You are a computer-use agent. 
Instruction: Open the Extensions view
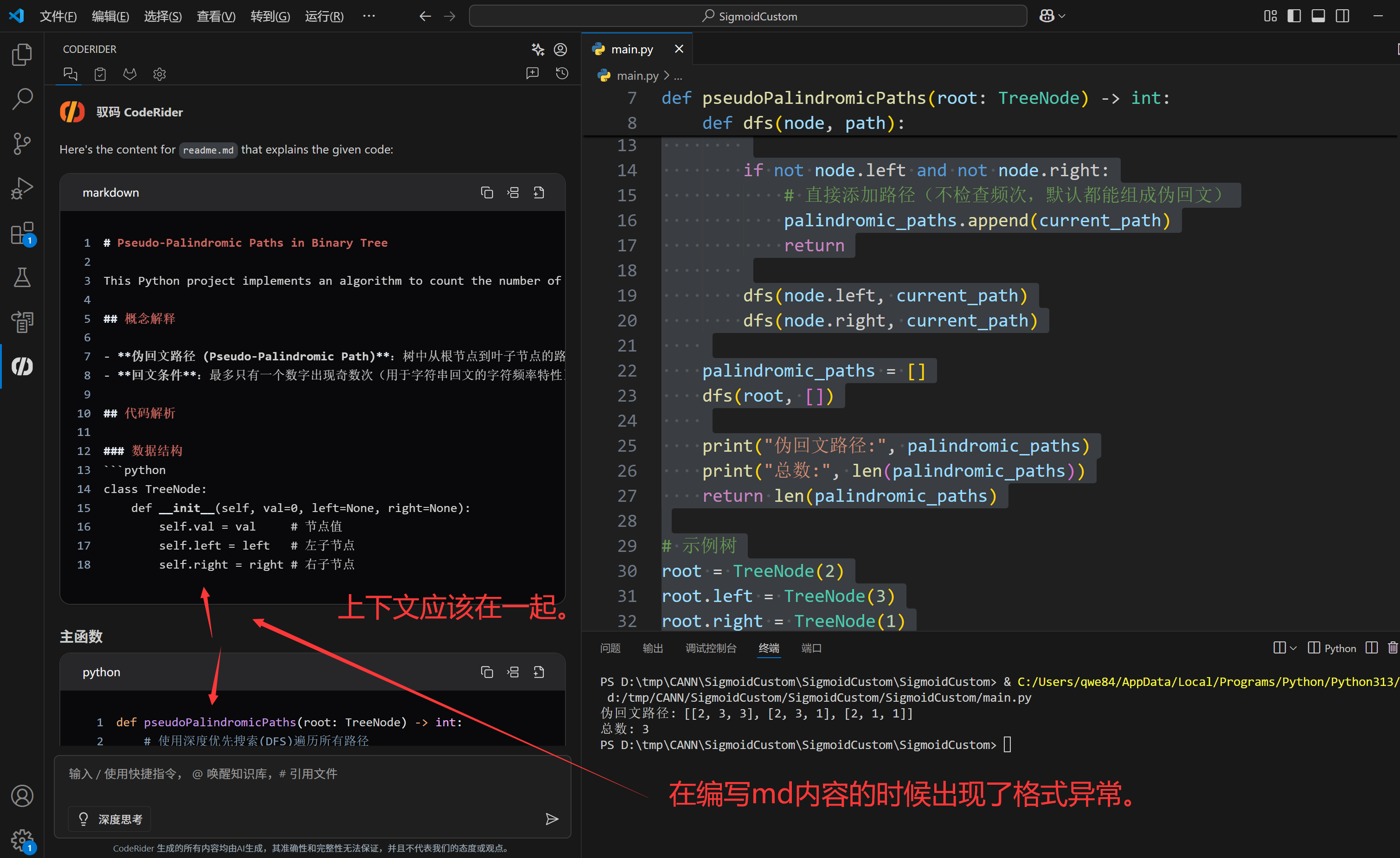[22, 233]
